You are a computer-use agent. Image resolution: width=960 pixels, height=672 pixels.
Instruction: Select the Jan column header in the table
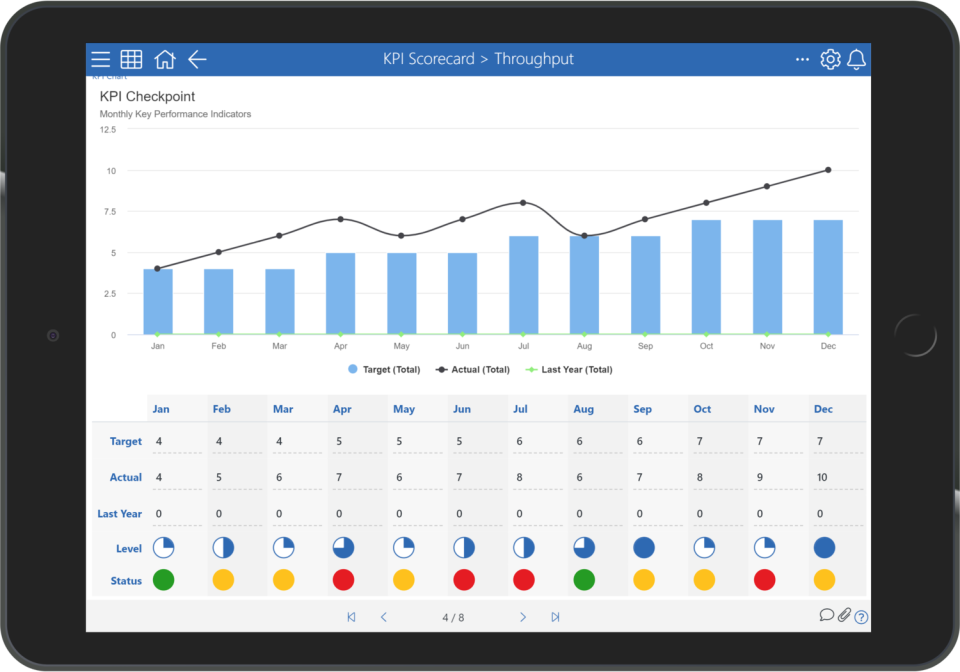(x=160, y=408)
